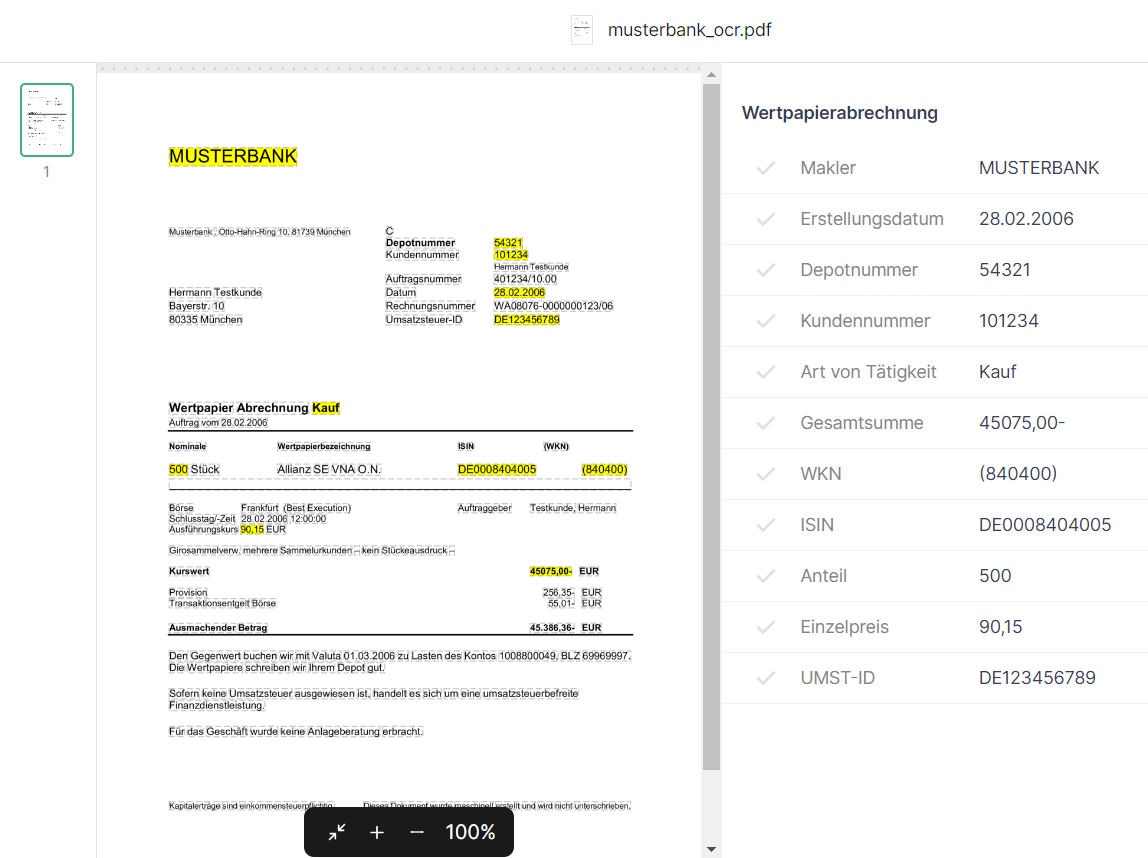Zoom in with the plus icon

377,832
